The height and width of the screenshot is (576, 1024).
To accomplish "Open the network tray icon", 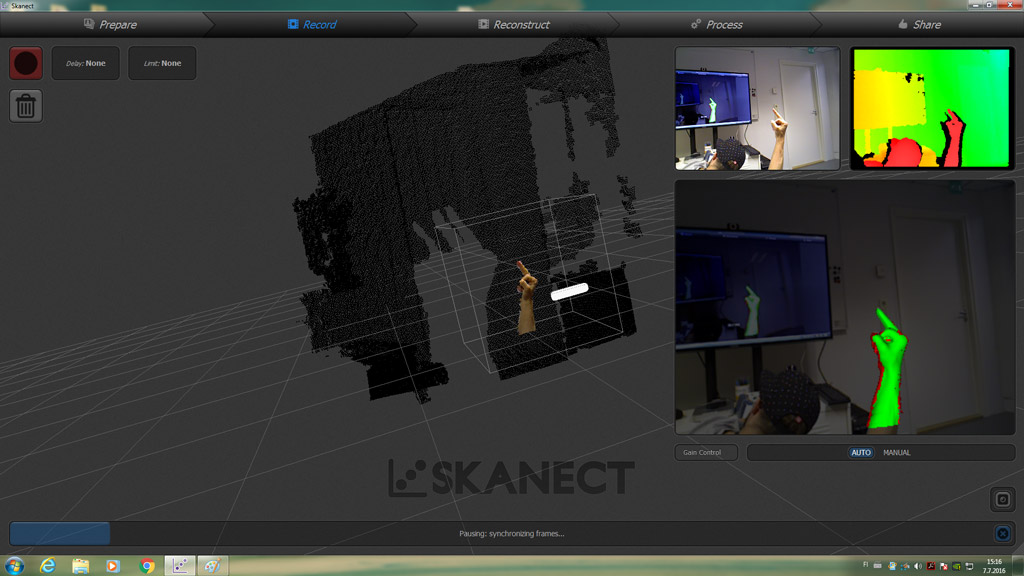I will pyautogui.click(x=970, y=566).
